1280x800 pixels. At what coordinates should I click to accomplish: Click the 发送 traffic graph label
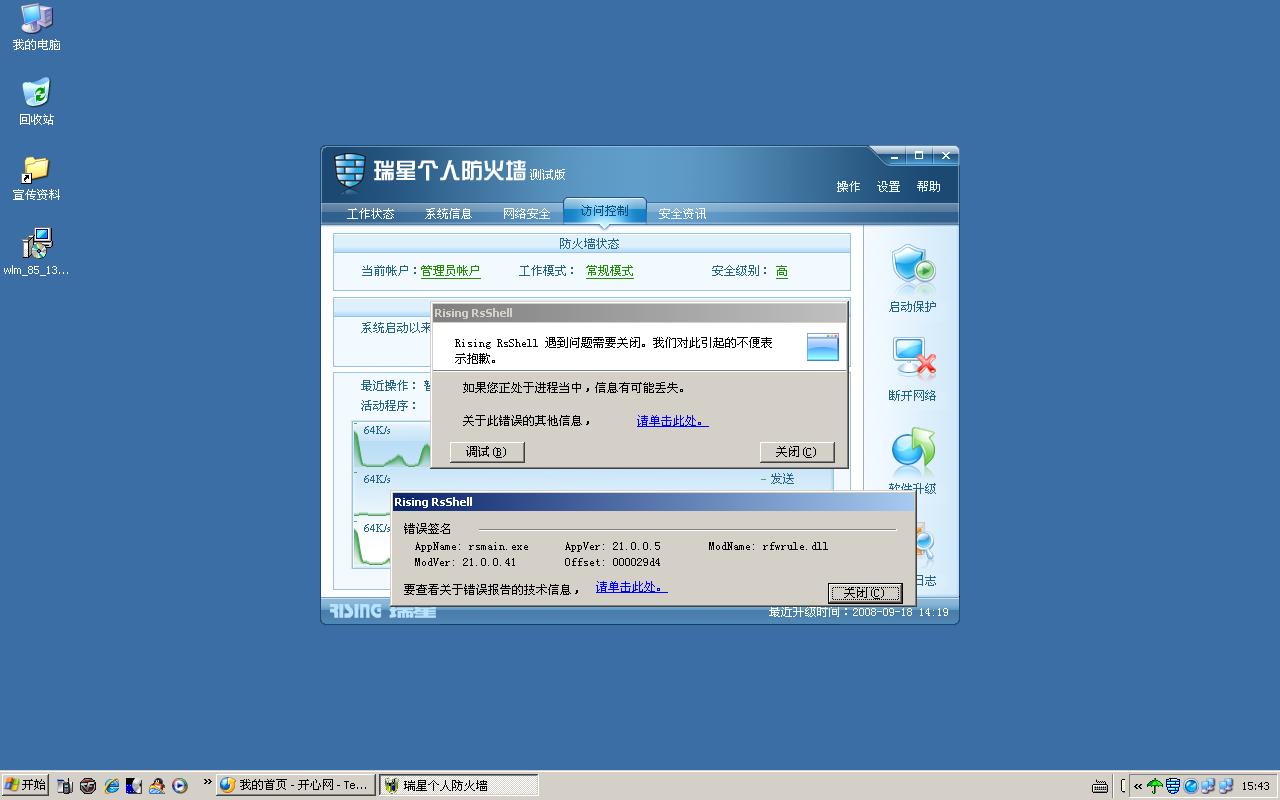777,479
